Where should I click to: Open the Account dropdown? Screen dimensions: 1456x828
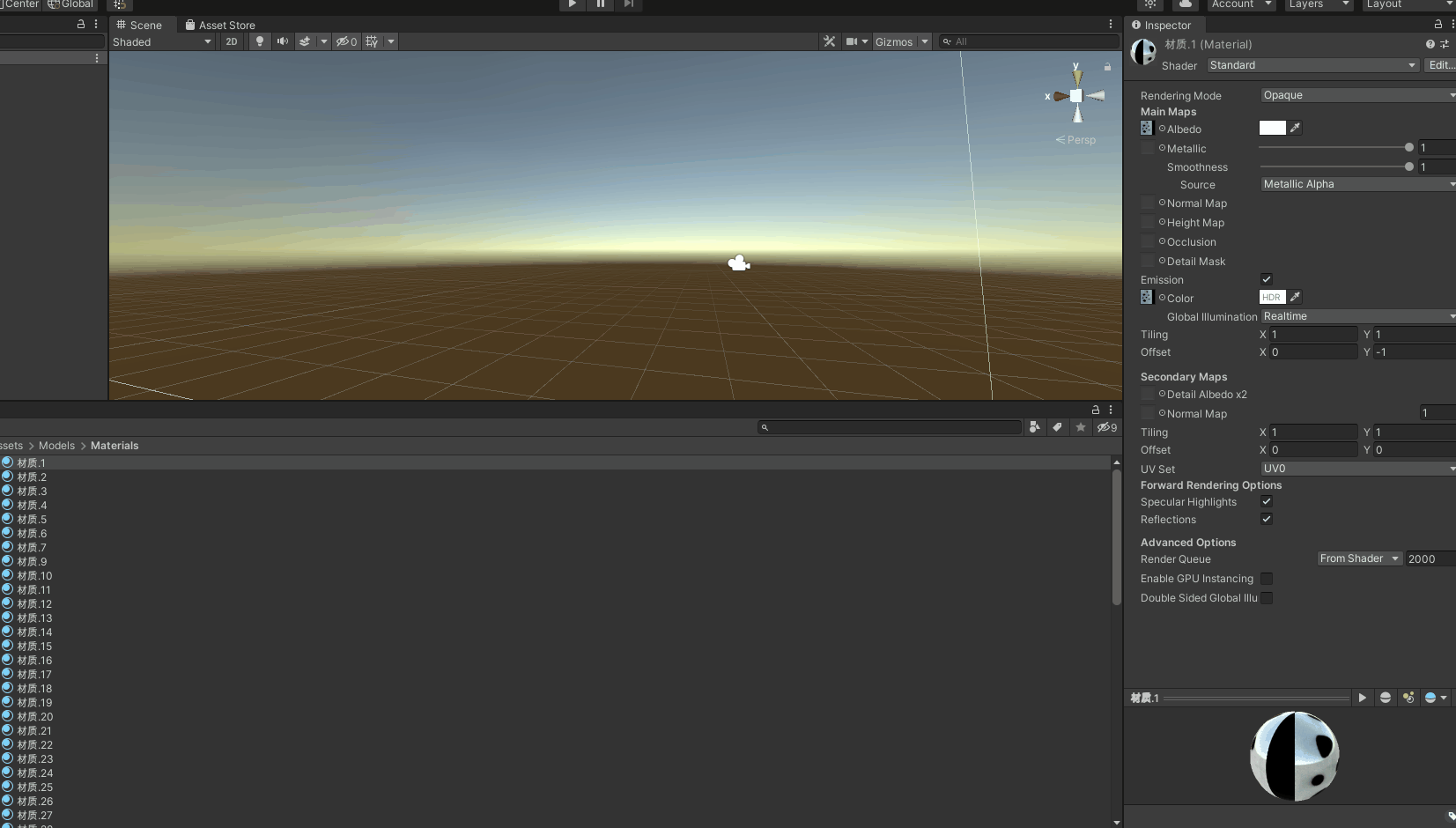(x=1242, y=4)
